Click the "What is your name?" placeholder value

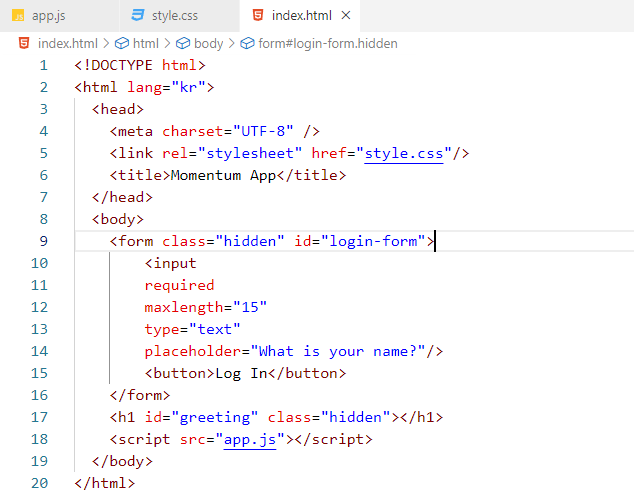tap(338, 351)
